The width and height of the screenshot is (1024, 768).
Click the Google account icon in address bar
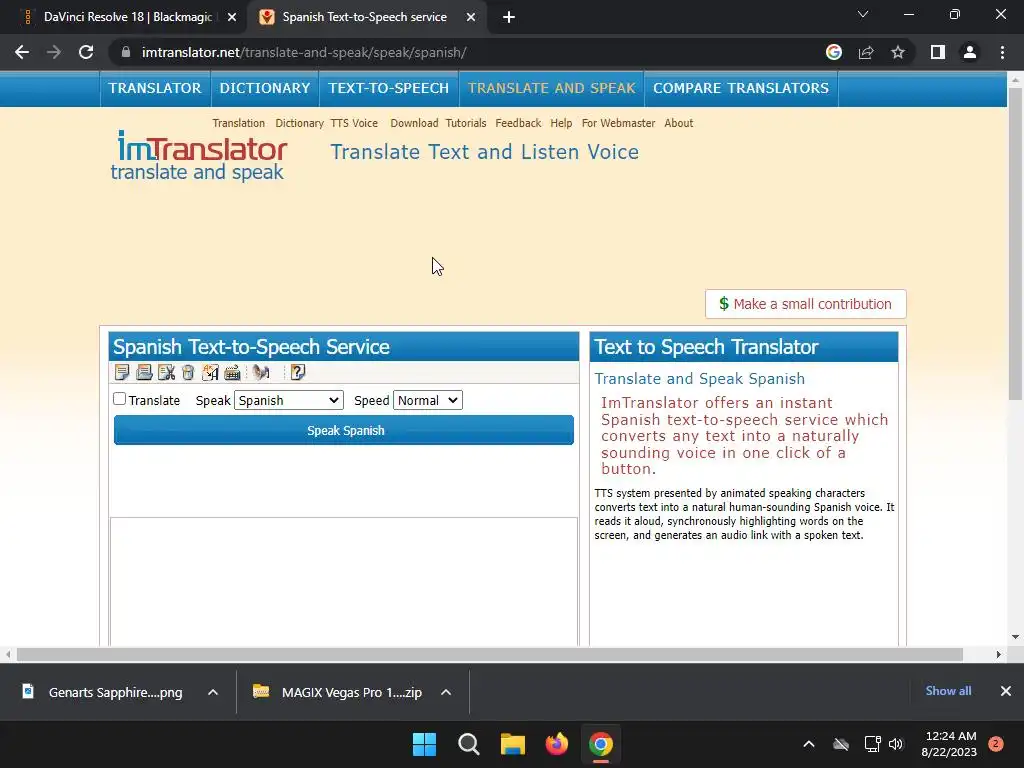tap(834, 52)
